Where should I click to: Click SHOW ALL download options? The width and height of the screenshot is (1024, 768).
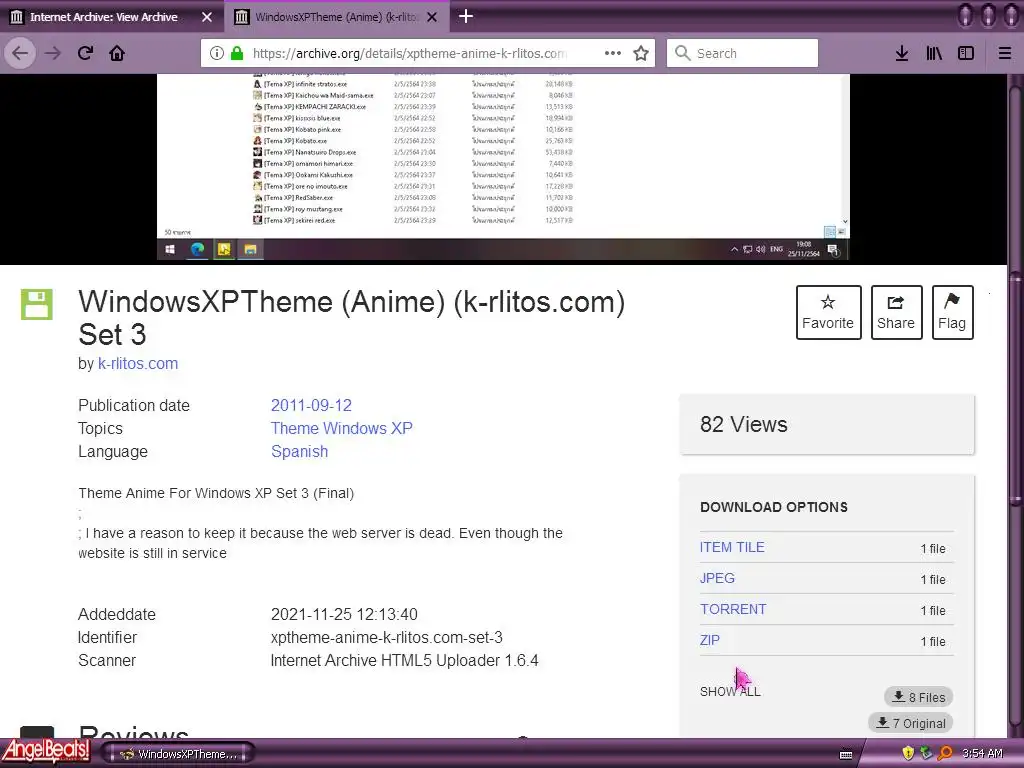(730, 692)
